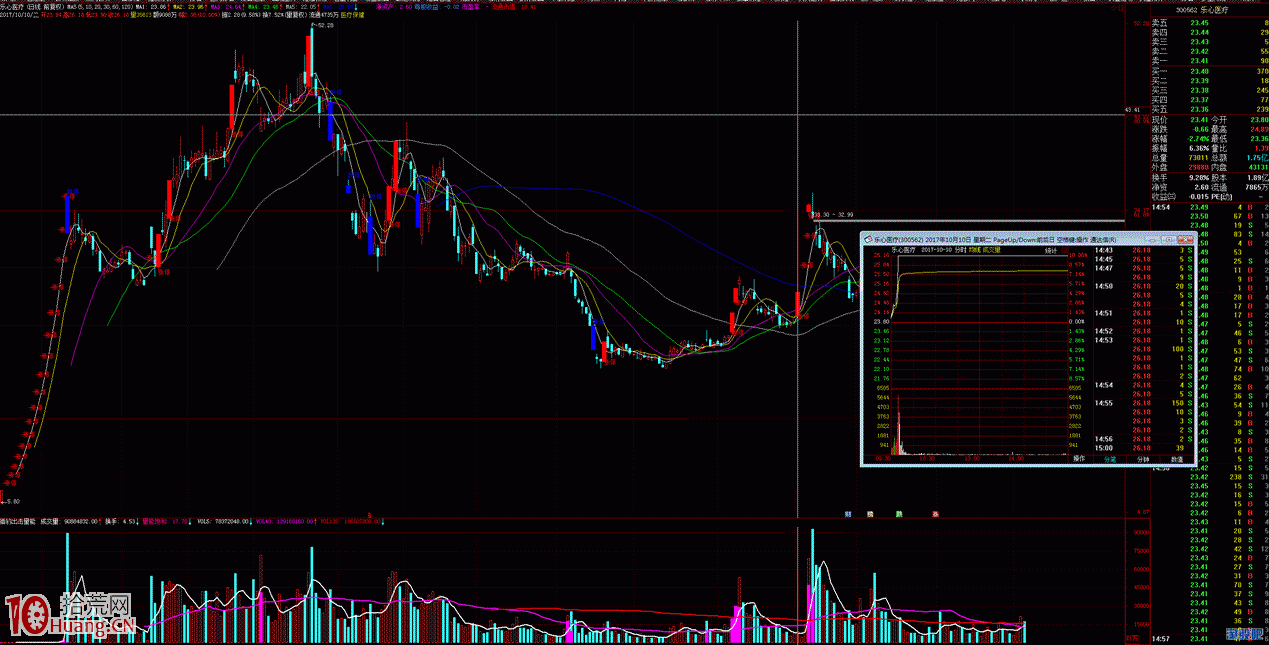This screenshot has width=1269, height=645.
Task: Close the 乐心医疗 intraday popup window
Action: [1185, 240]
